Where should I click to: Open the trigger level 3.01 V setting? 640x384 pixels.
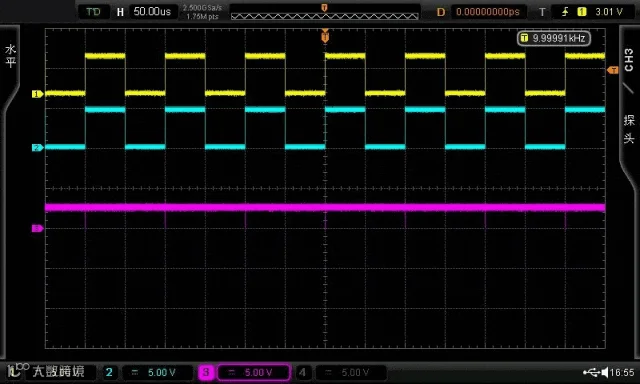pos(609,12)
